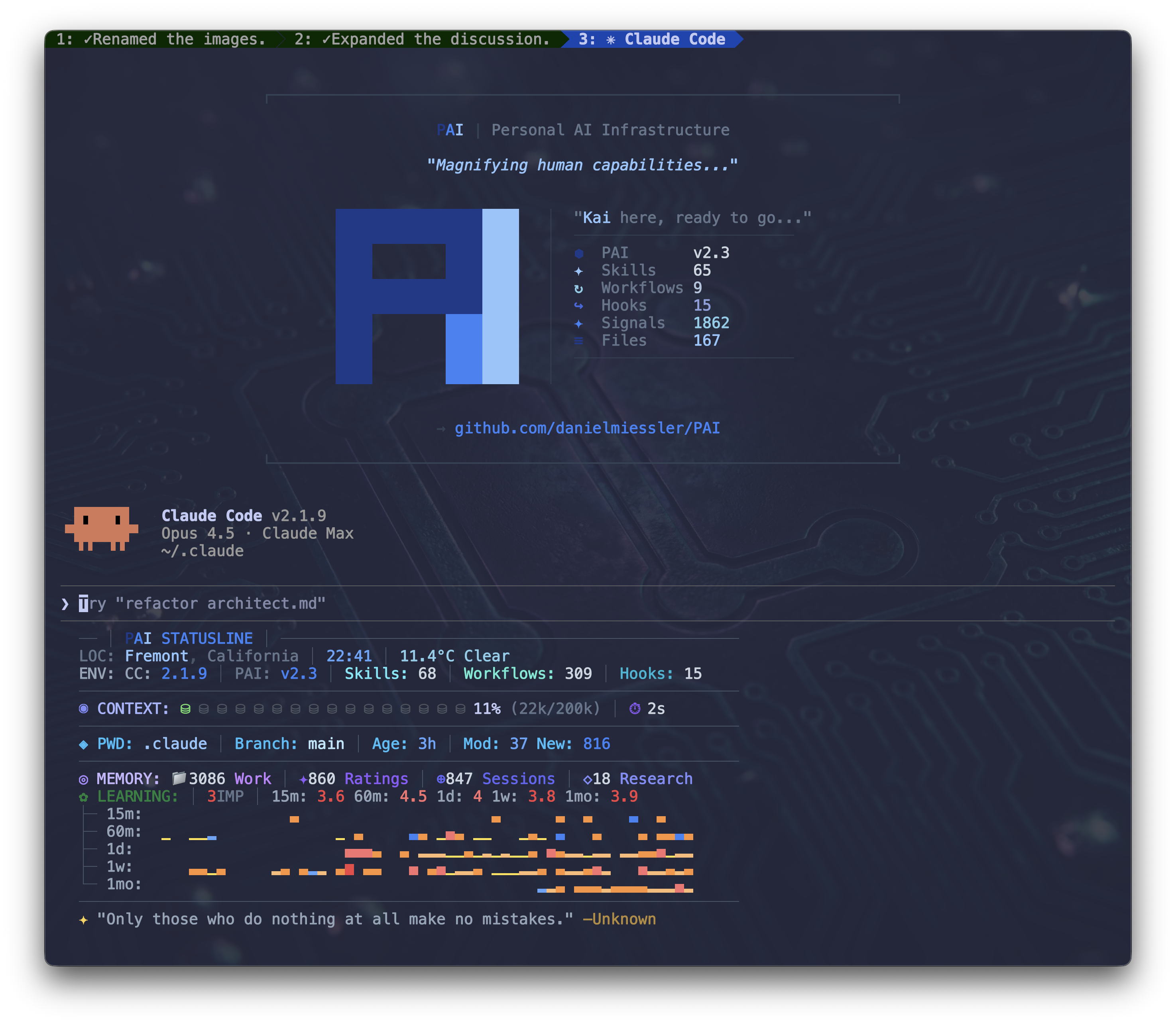Click the weather "11.4°C Clear" text
The image size is (1176, 1025).
click(454, 656)
